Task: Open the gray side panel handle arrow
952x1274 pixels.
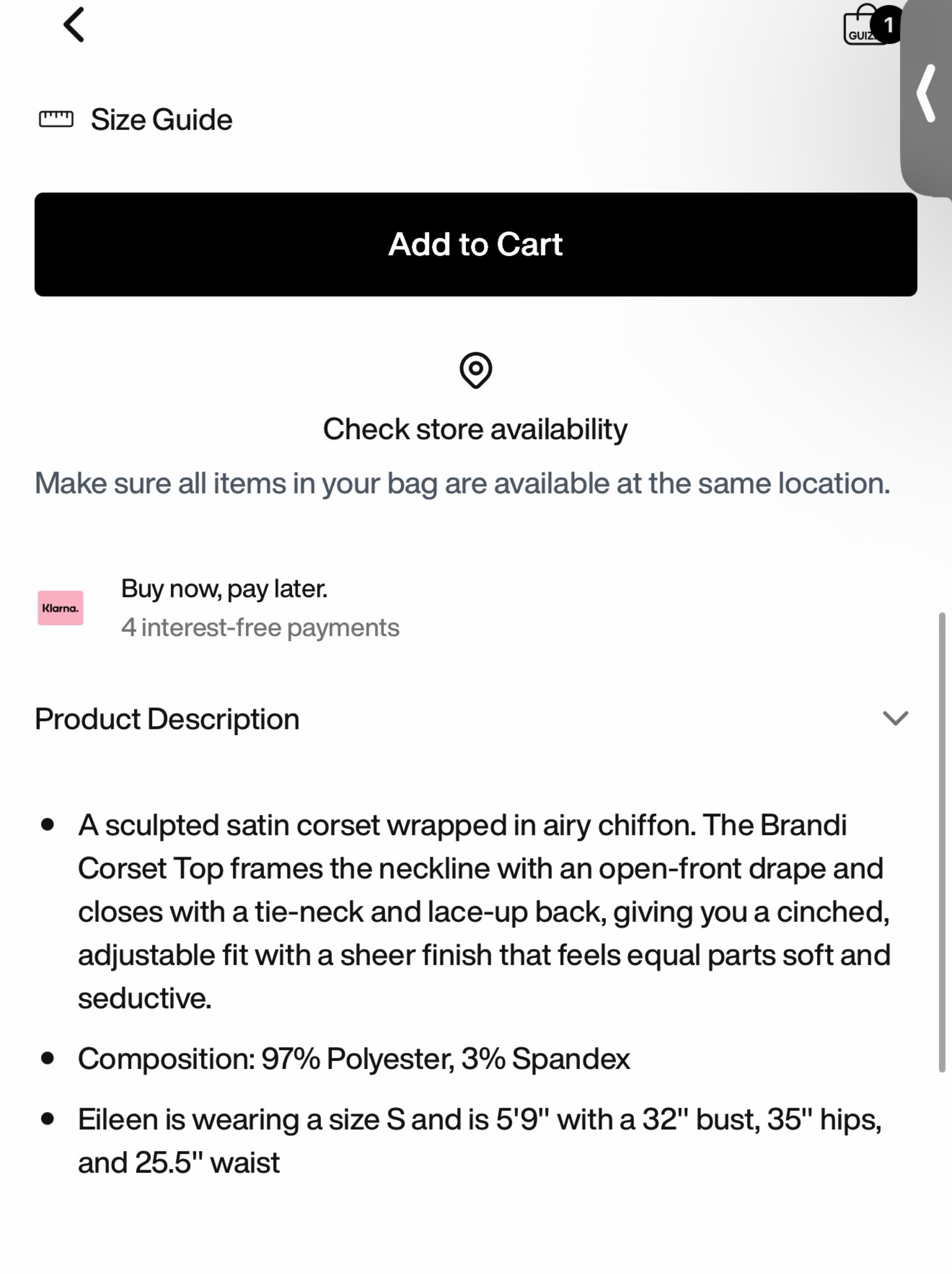Action: click(x=926, y=93)
